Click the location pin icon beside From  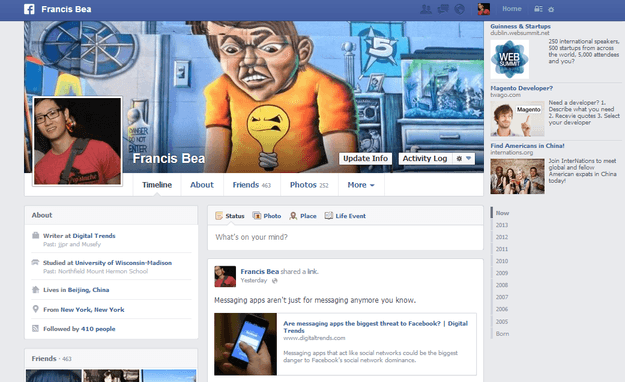[x=35, y=309]
